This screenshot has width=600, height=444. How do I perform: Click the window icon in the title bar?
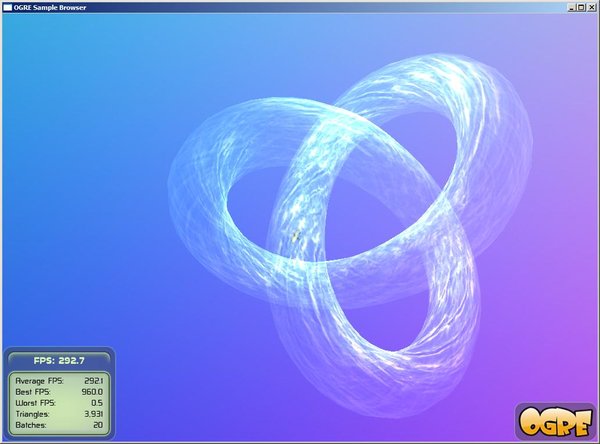(x=7, y=7)
